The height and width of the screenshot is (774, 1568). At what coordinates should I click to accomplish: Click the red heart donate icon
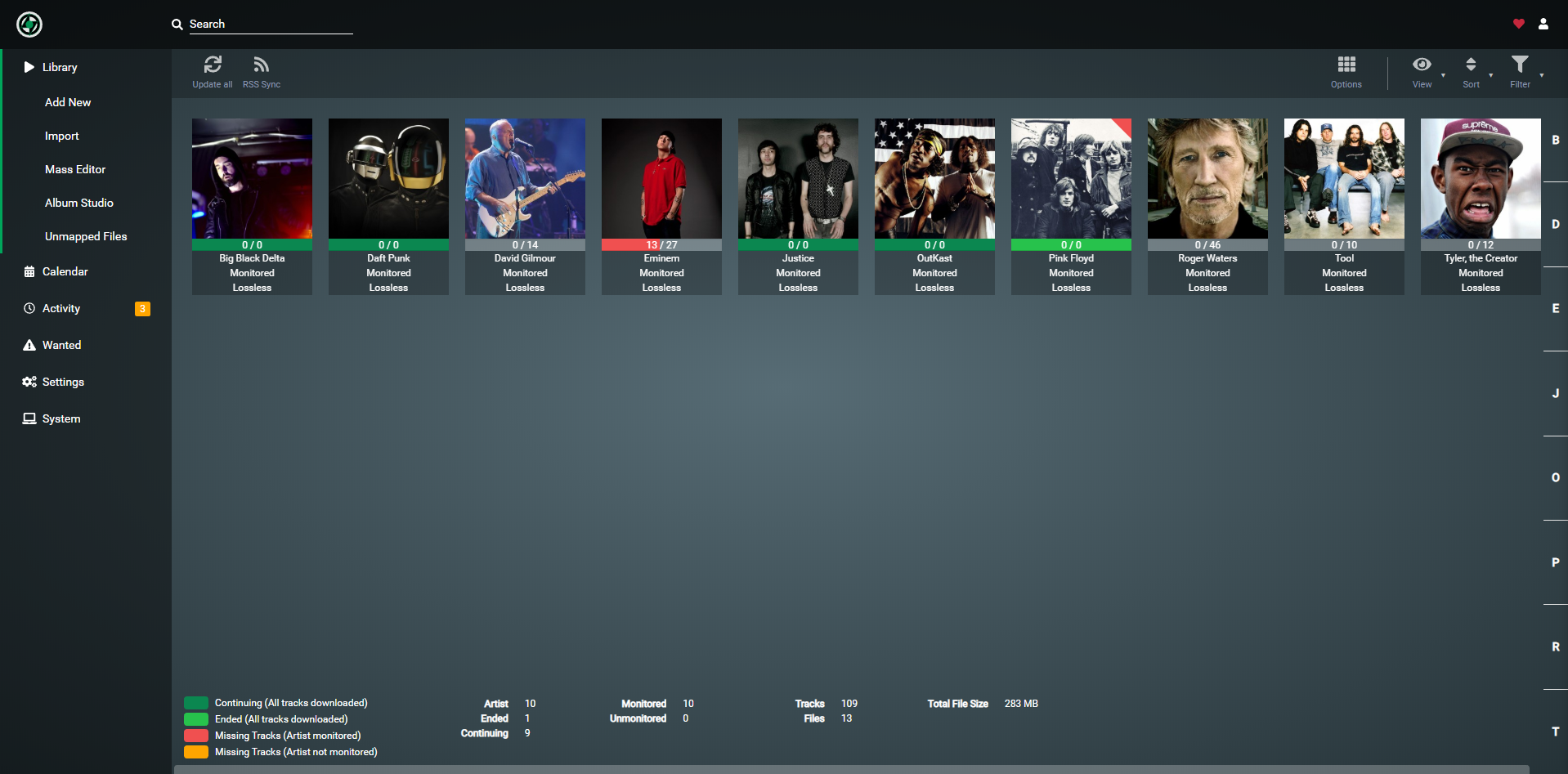click(x=1518, y=24)
